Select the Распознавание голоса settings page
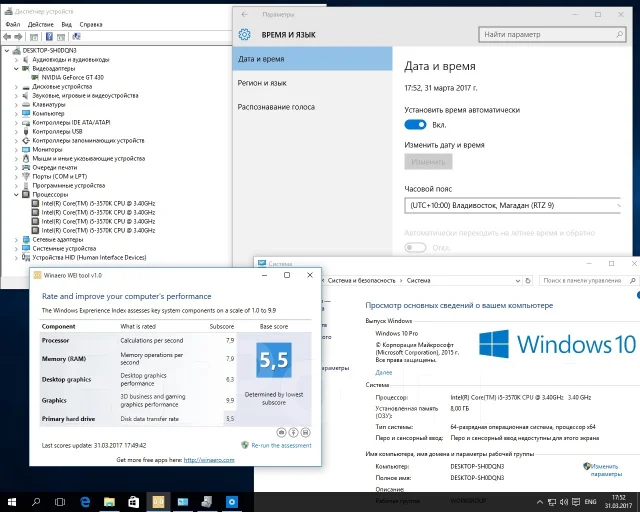 tap(312, 107)
